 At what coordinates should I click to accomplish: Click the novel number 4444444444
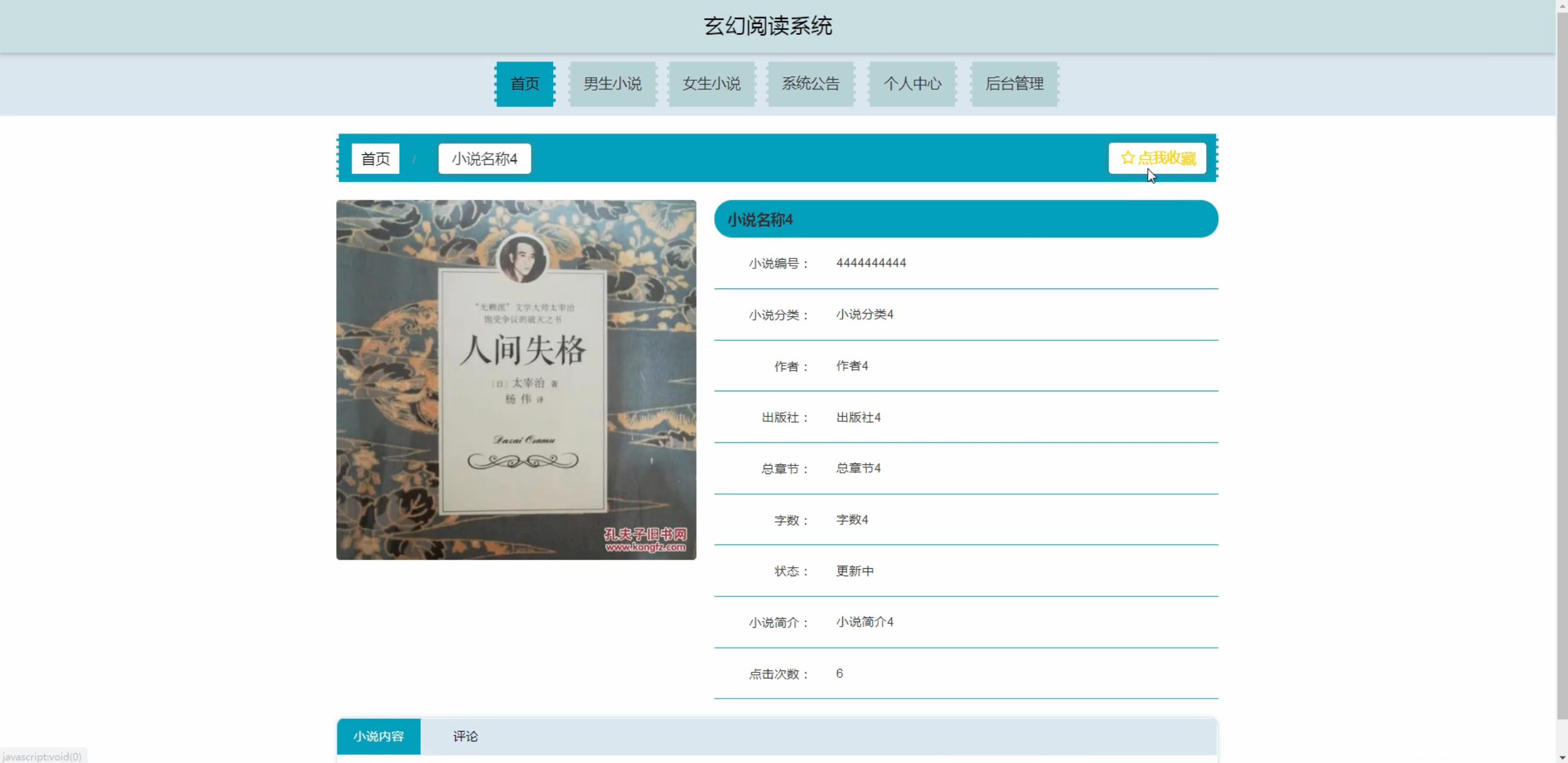click(870, 263)
